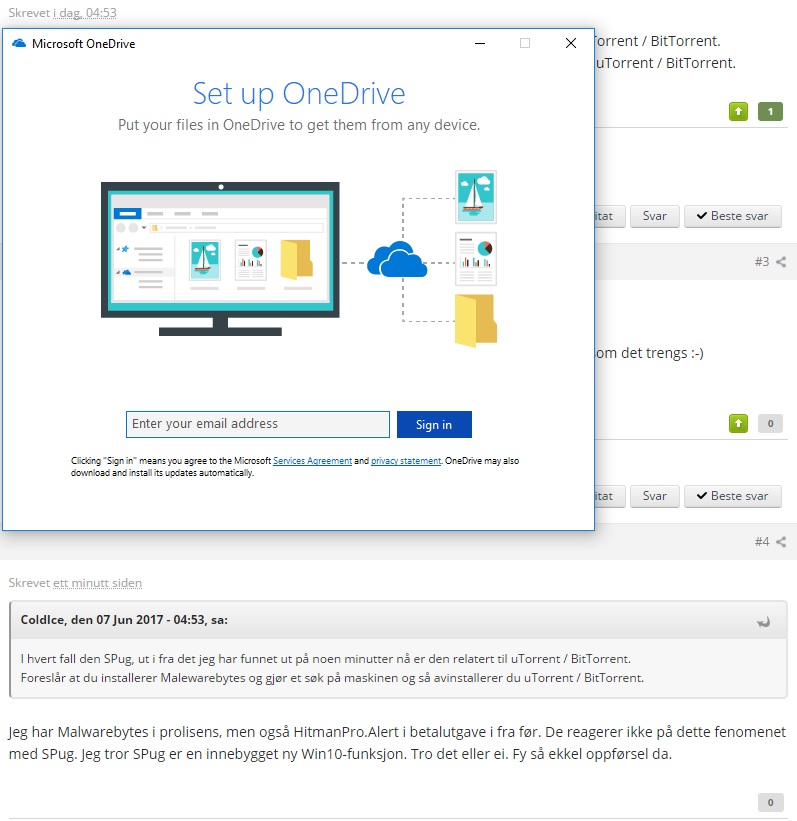Click the share icon of post #4
The height and width of the screenshot is (821, 797).
tap(781, 542)
